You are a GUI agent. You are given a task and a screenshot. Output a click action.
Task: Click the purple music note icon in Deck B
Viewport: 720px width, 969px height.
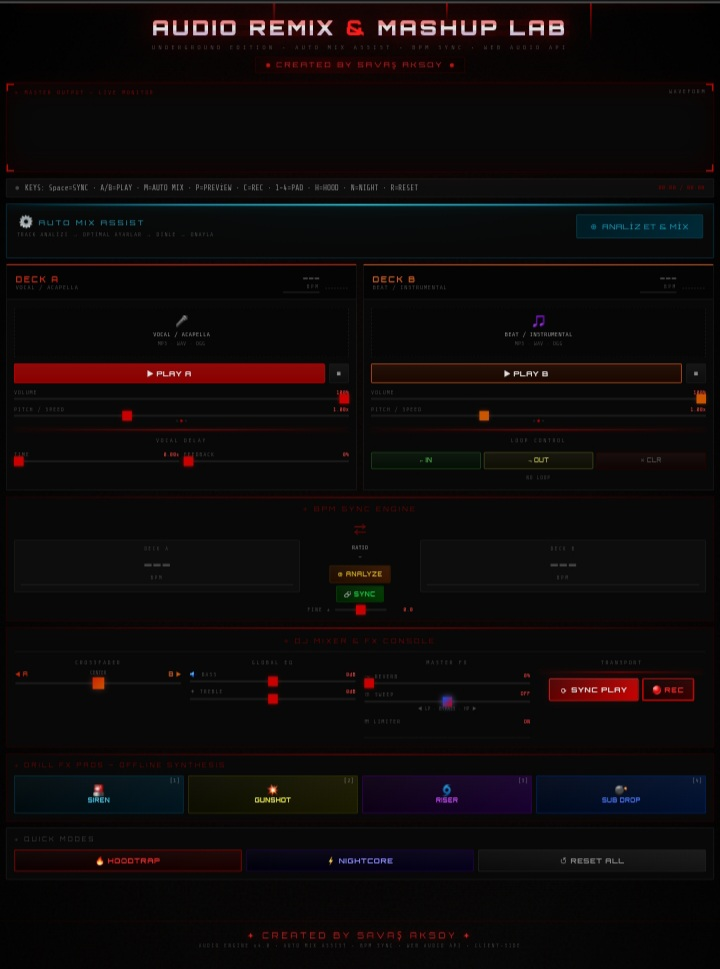coord(538,321)
